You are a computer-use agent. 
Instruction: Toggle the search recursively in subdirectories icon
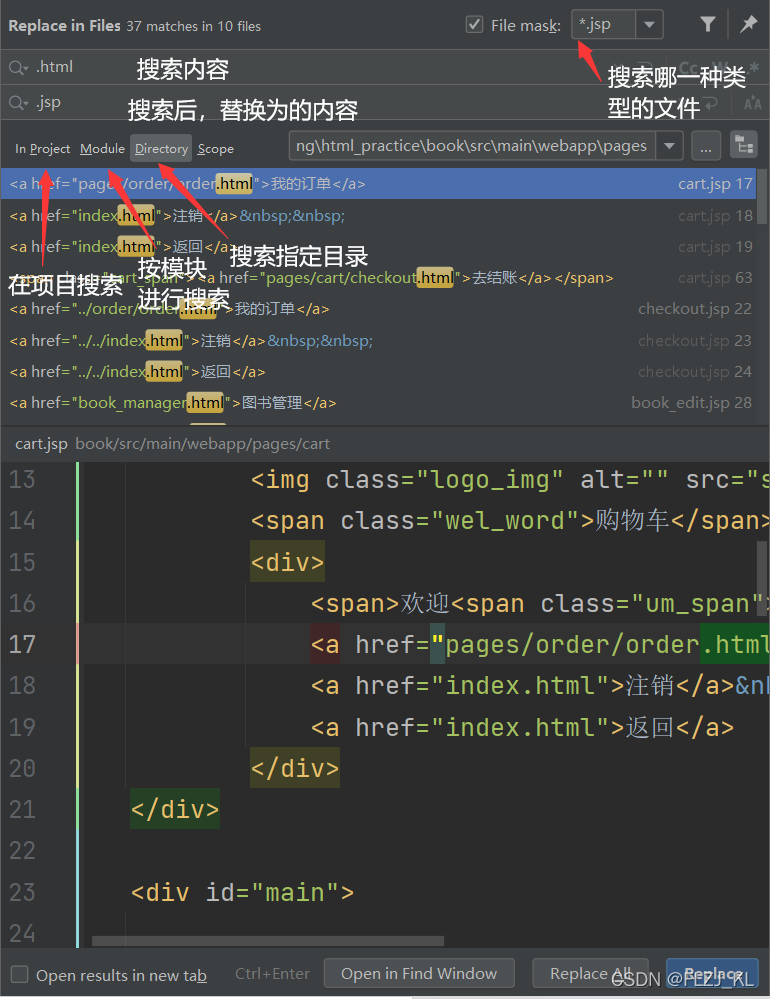[x=744, y=146]
